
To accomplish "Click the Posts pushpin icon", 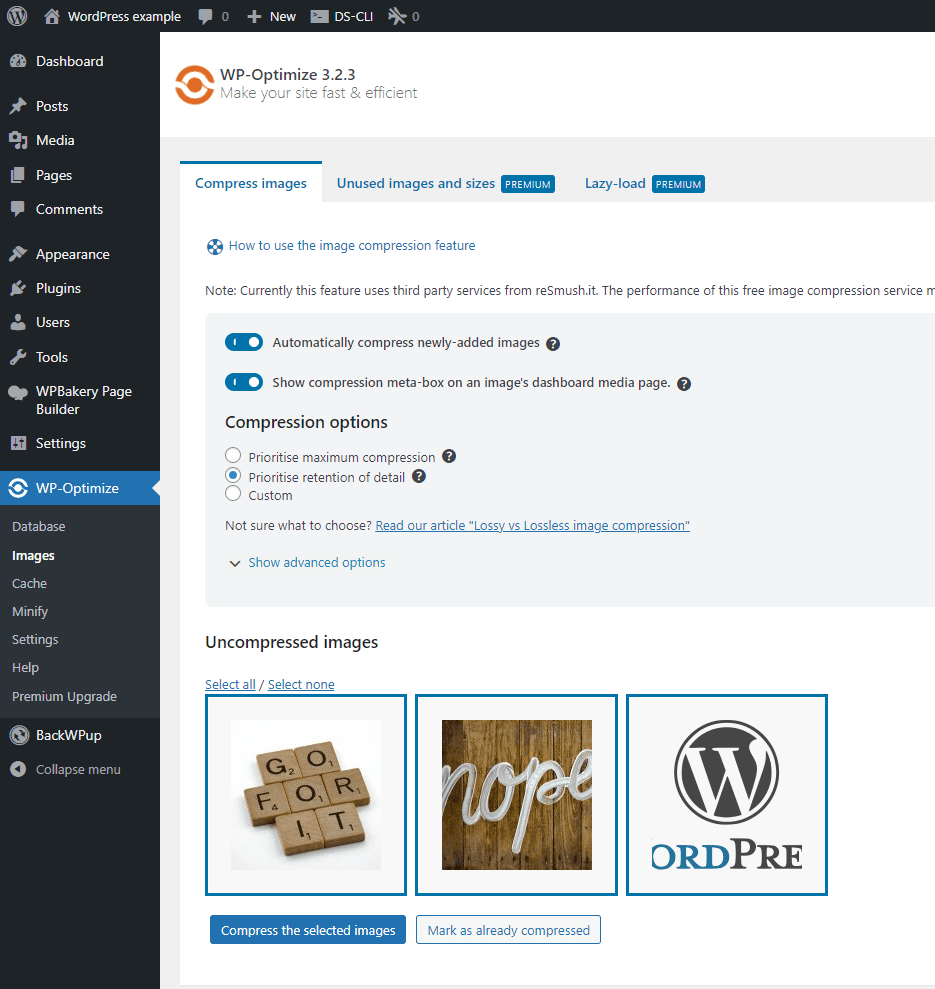I will coord(18,106).
